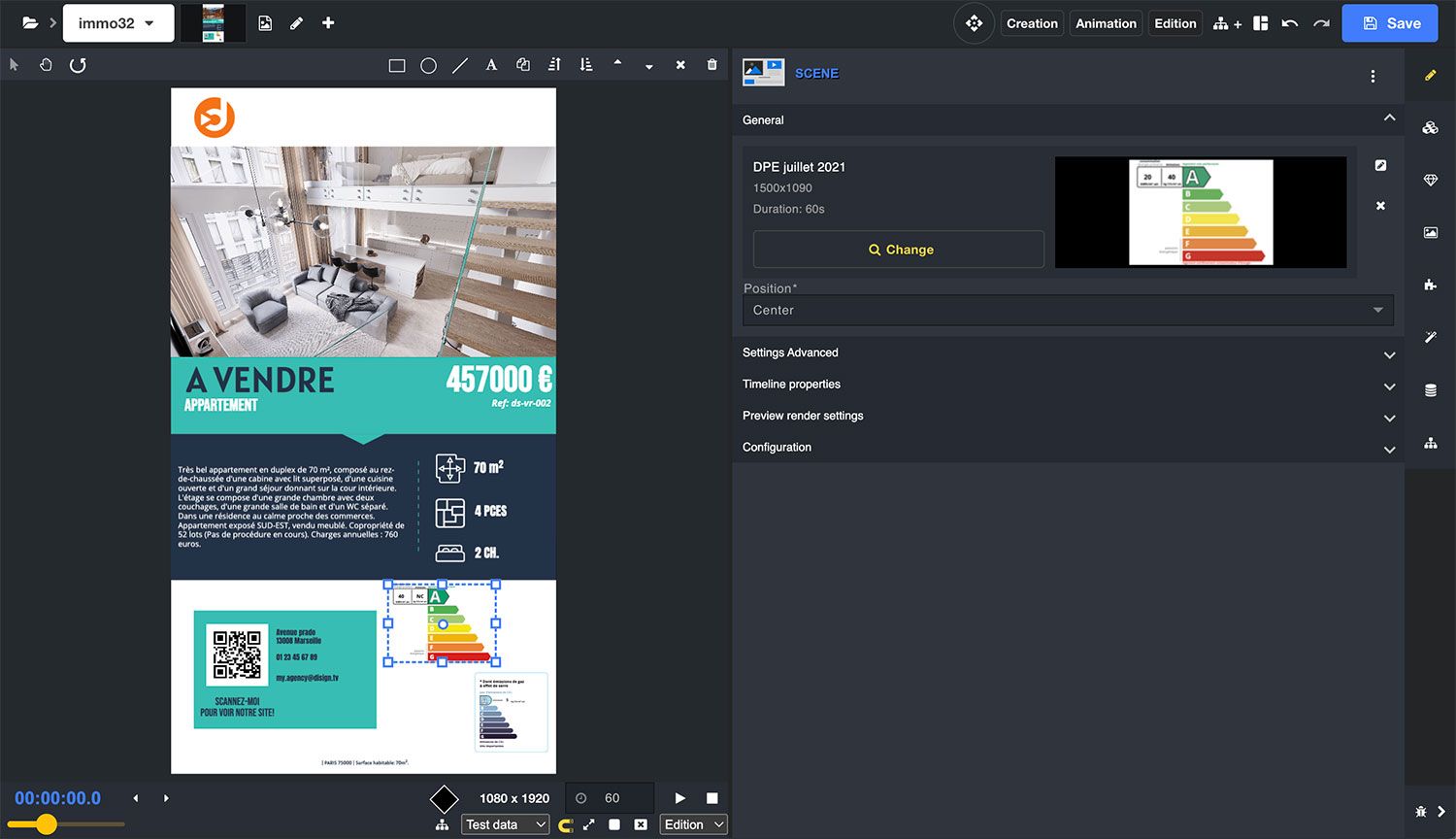Save the project with Save button
This screenshot has height=839, width=1456.
(1390, 23)
